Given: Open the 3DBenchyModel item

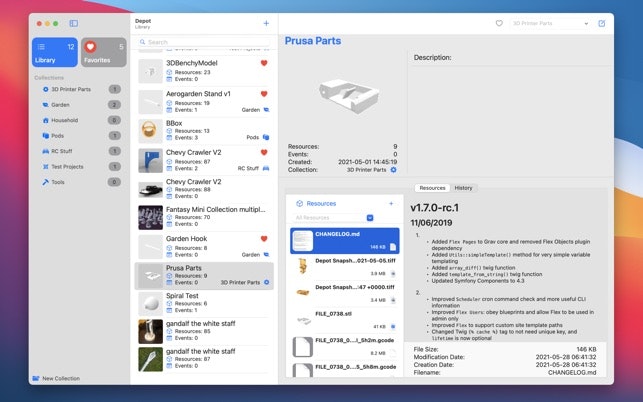Looking at the screenshot, I should tap(204, 71).
